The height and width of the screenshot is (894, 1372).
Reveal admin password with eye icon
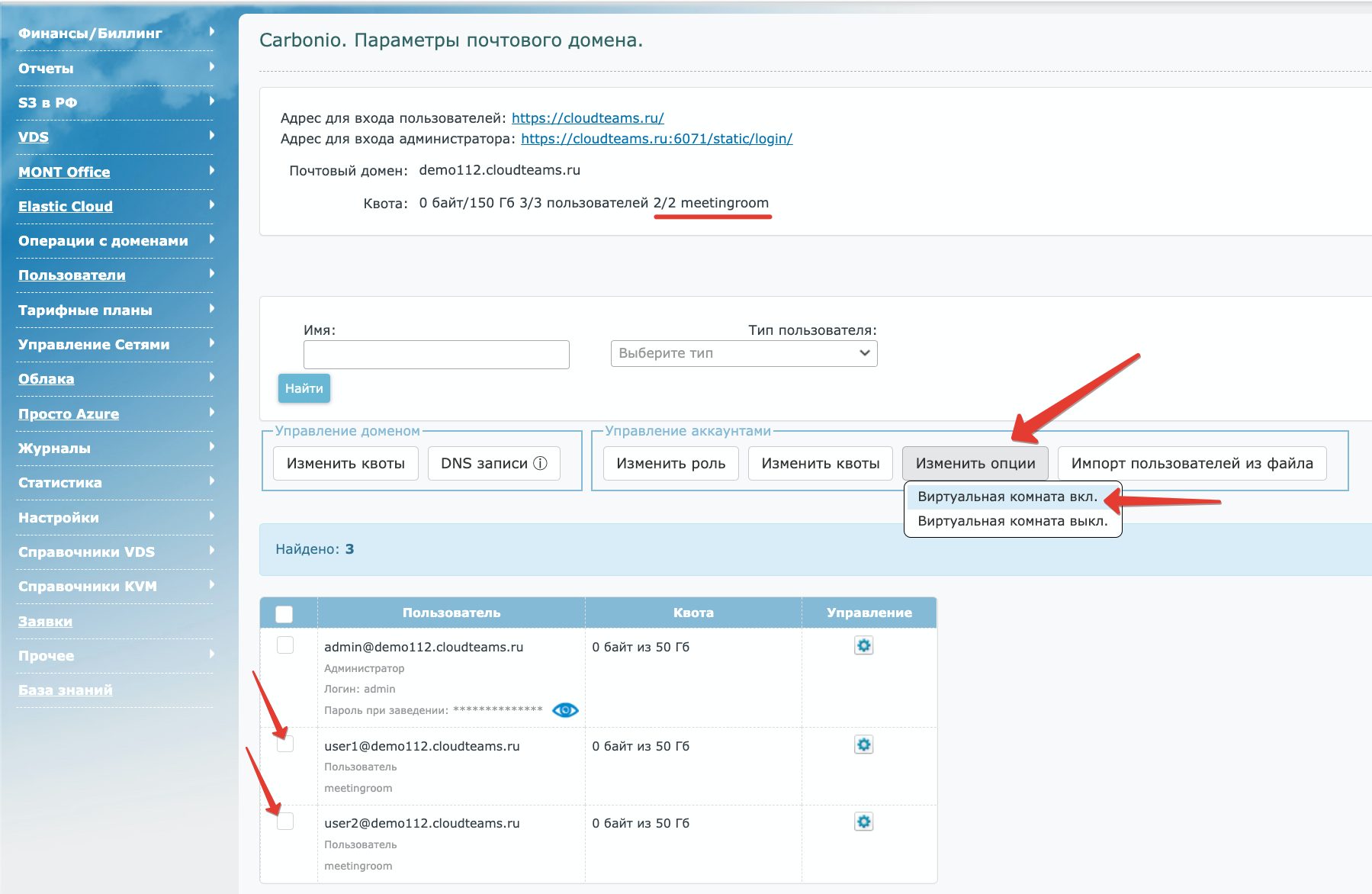point(564,710)
